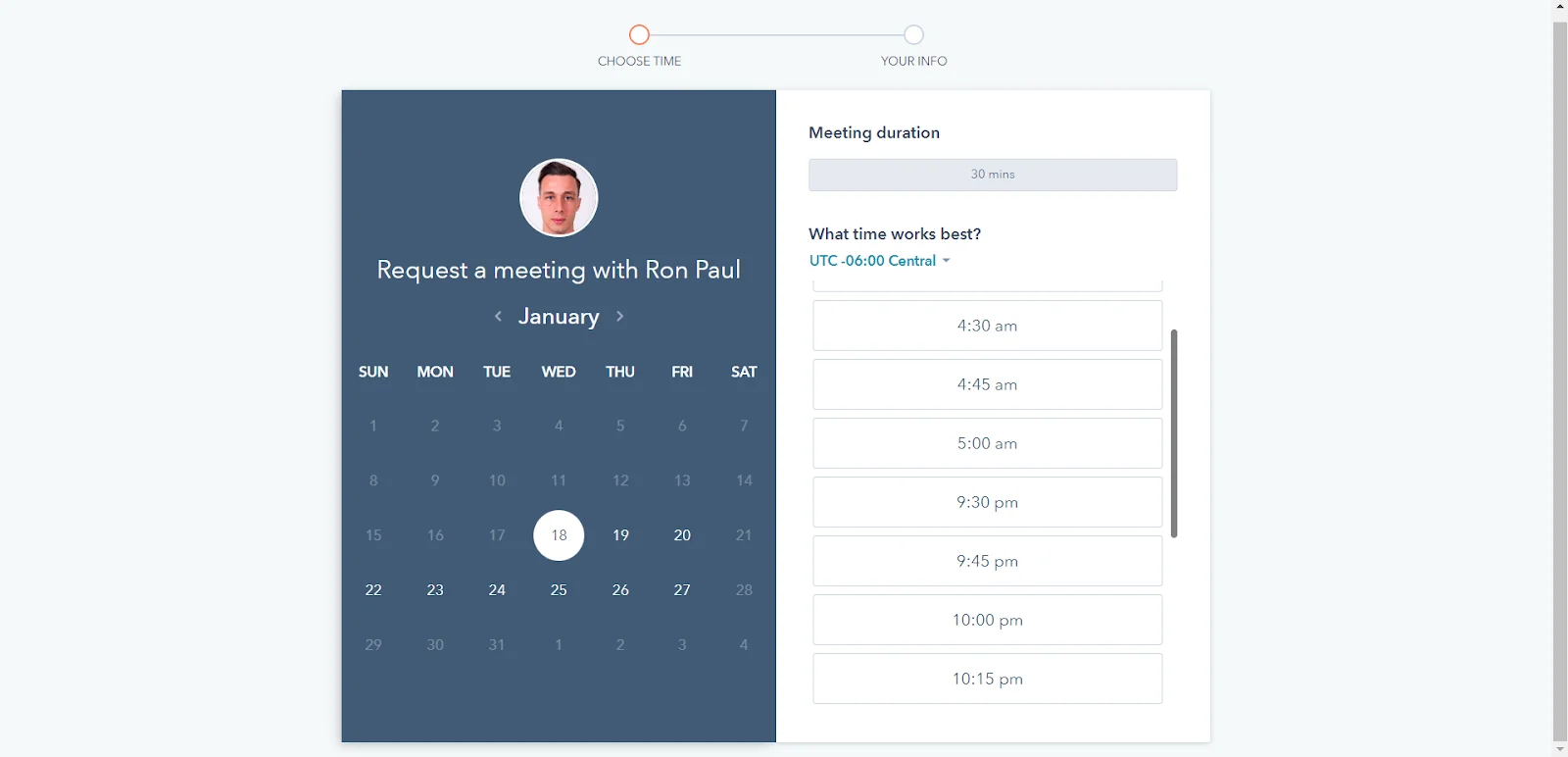Select January 20 on the calendar
The width and height of the screenshot is (1568, 757).
682,535
